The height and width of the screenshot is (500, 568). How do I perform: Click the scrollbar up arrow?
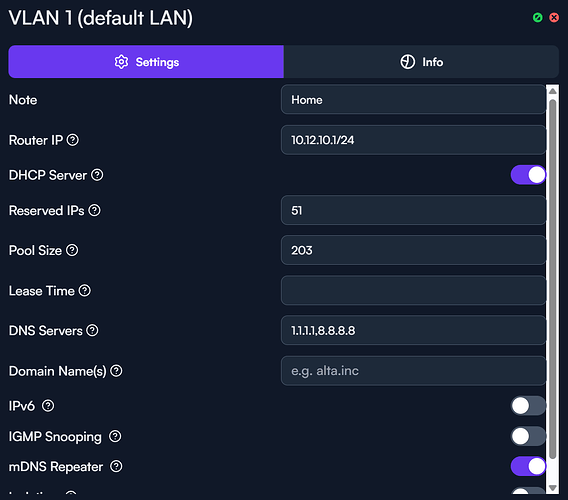point(552,91)
